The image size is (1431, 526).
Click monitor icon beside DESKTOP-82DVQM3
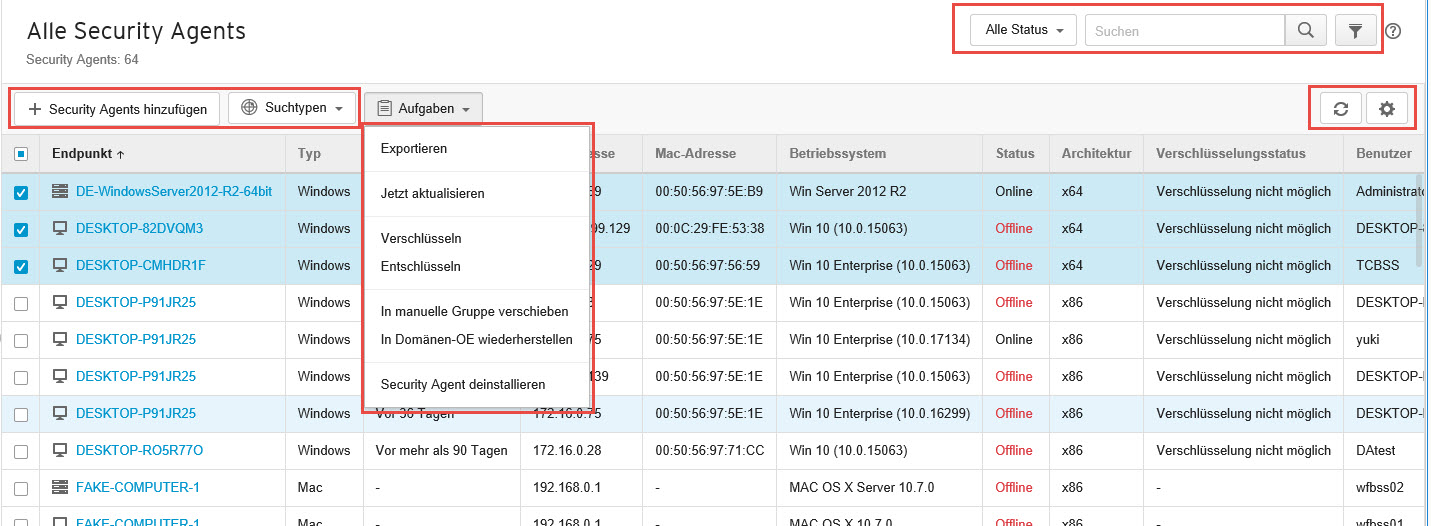pyautogui.click(x=60, y=228)
